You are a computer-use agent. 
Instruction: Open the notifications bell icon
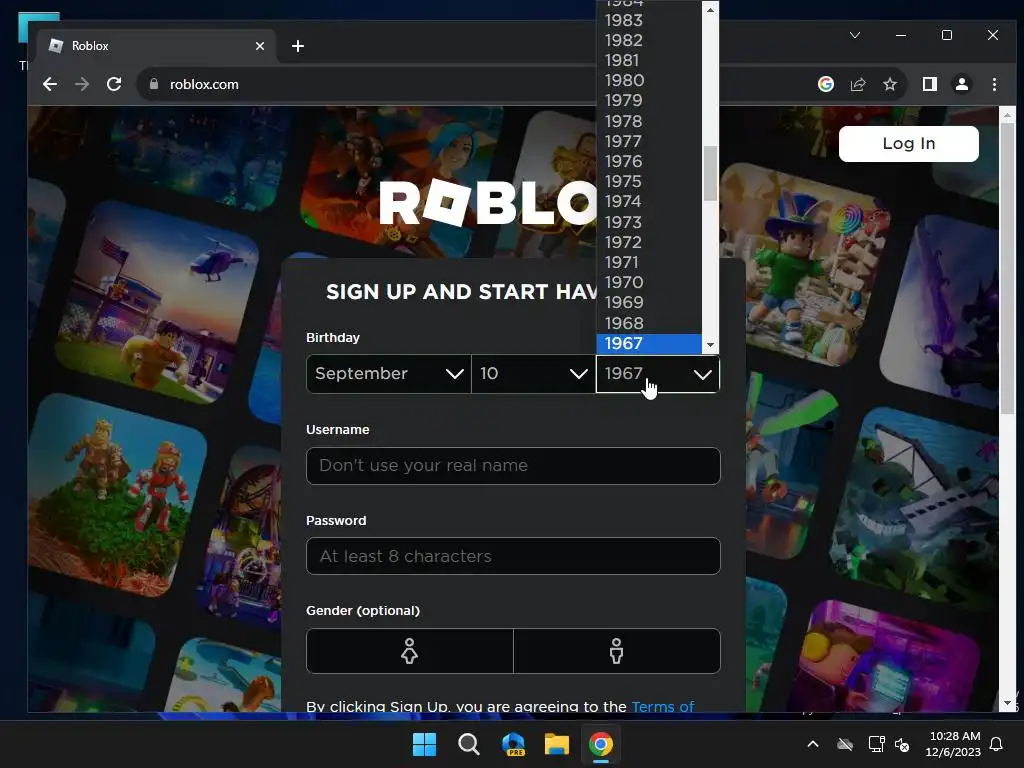997,744
